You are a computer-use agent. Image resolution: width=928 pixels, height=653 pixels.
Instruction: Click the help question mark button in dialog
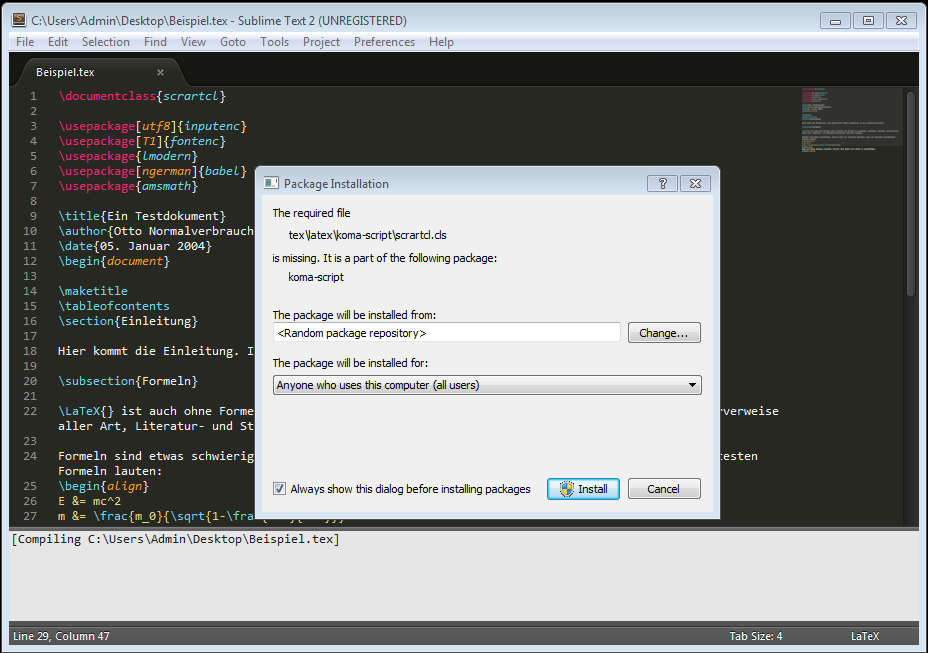[x=662, y=184]
